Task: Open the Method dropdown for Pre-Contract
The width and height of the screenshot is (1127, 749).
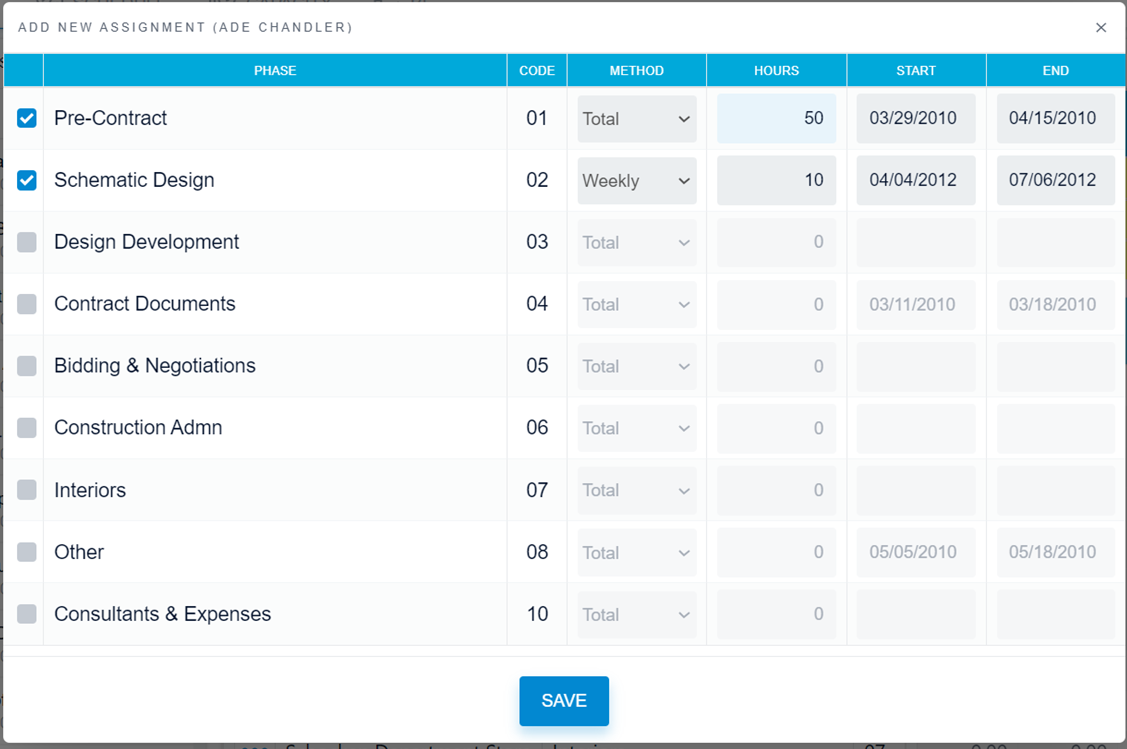Action: coord(636,118)
